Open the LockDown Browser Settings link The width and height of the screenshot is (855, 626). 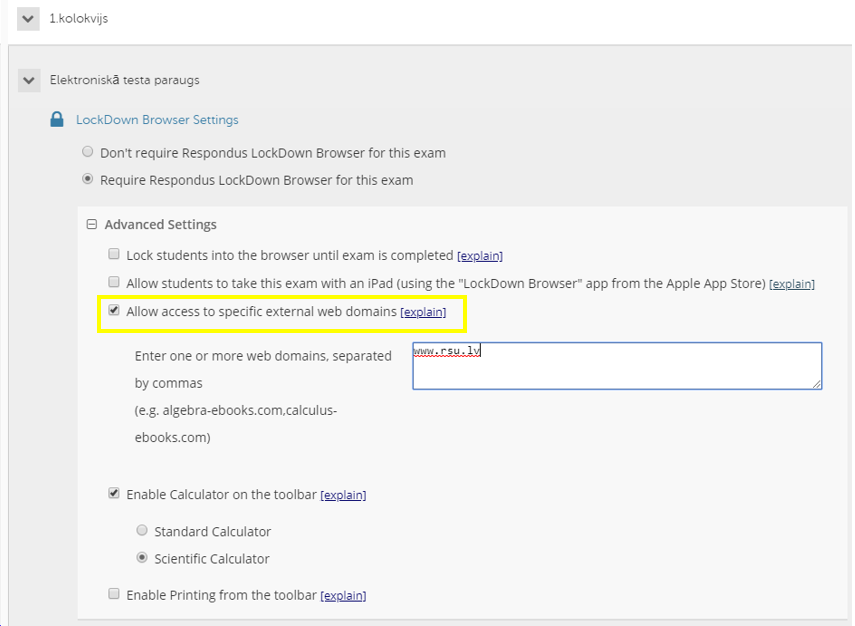(157, 120)
